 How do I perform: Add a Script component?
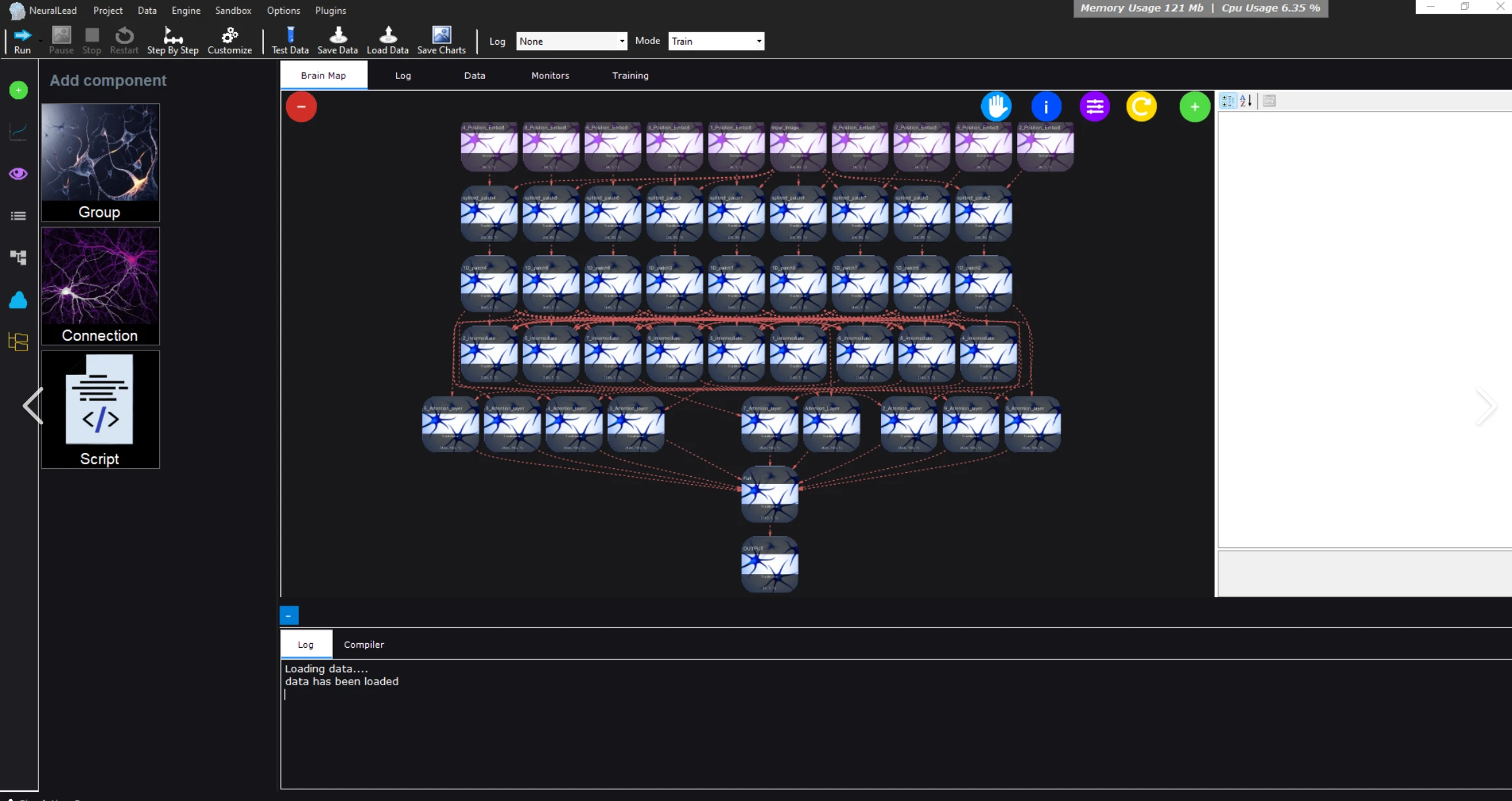coord(100,409)
